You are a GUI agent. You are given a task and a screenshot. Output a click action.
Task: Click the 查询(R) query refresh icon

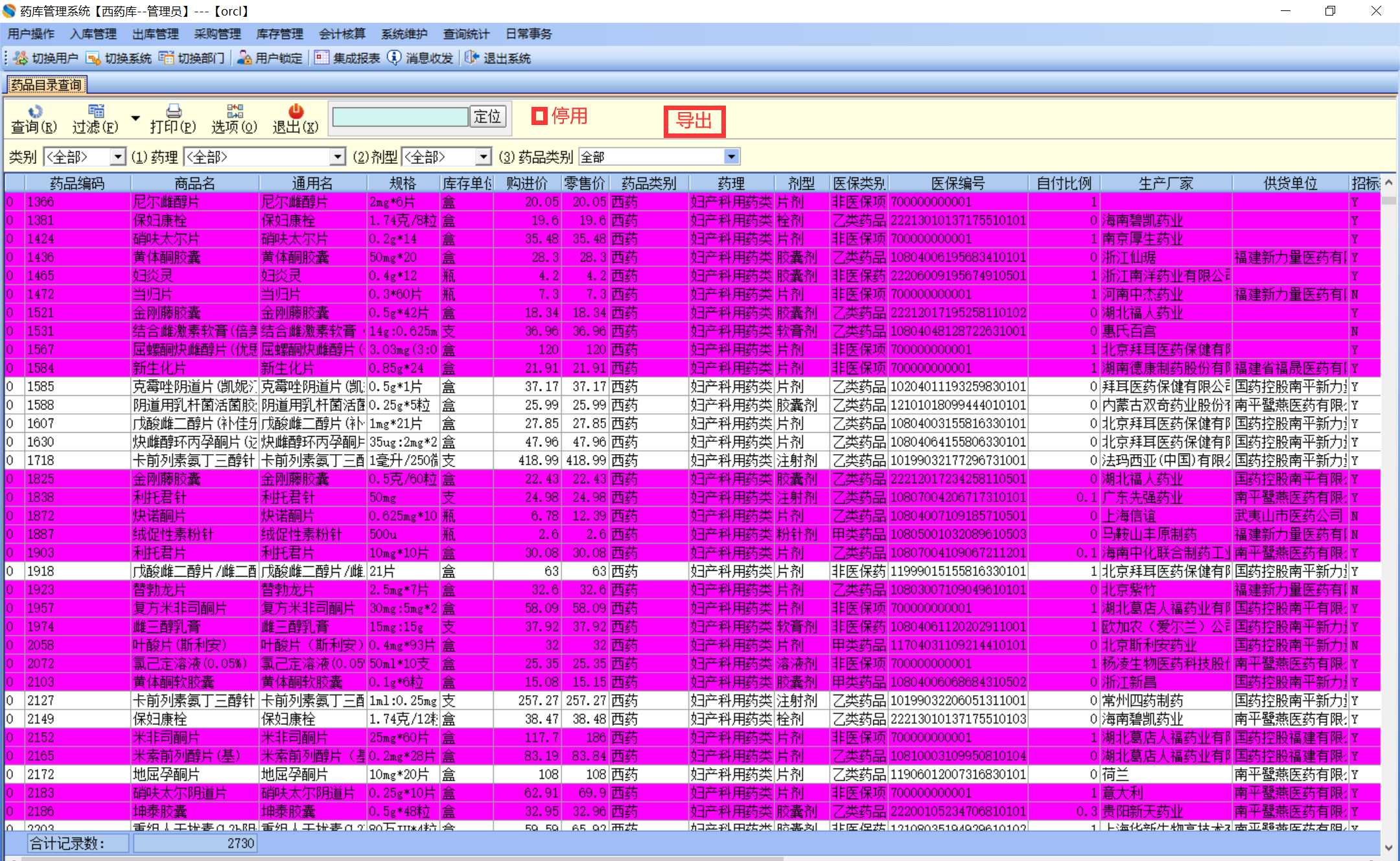34,112
